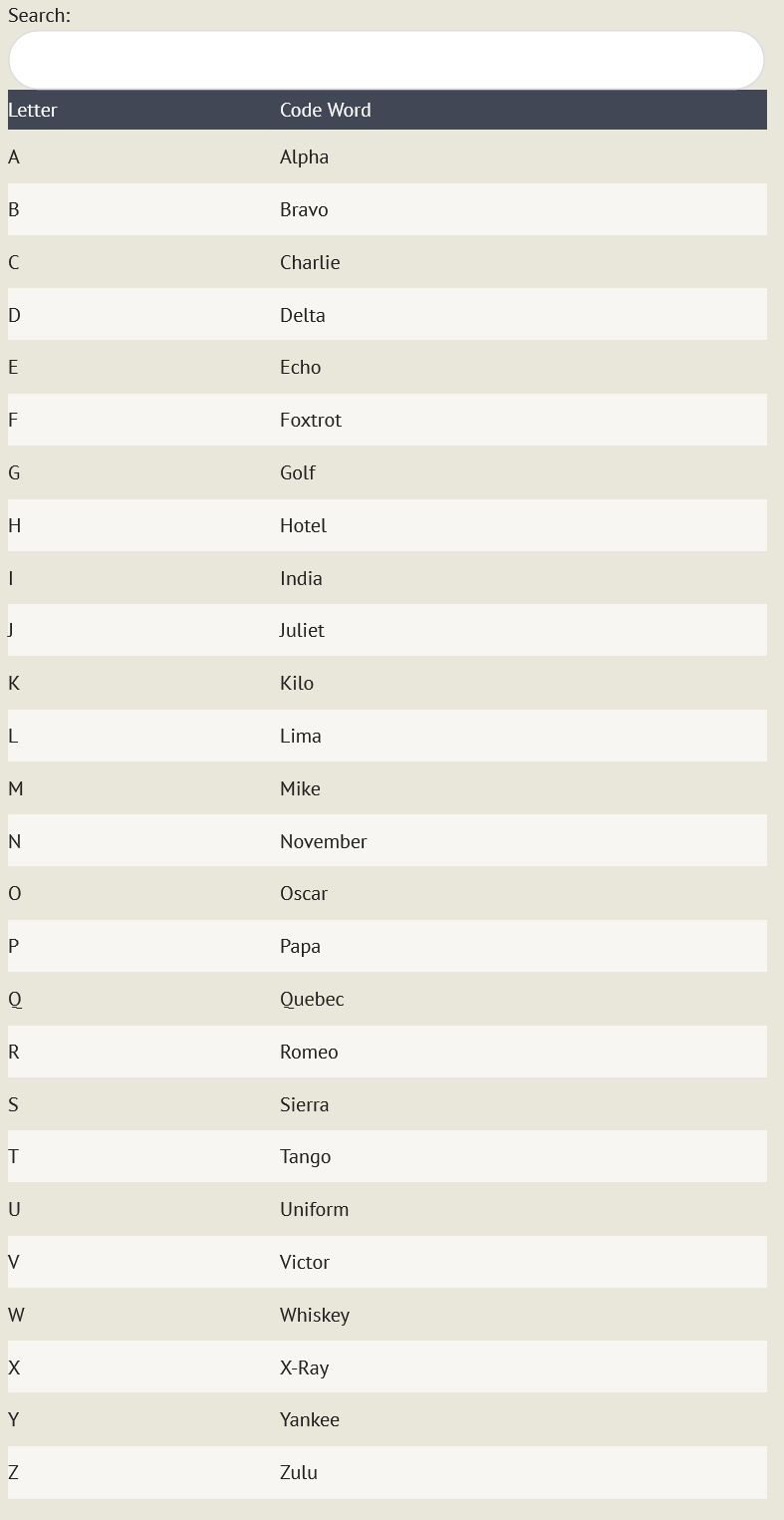Select the Zulu code word
Image resolution: width=784 pixels, height=1520 pixels.
298,1472
